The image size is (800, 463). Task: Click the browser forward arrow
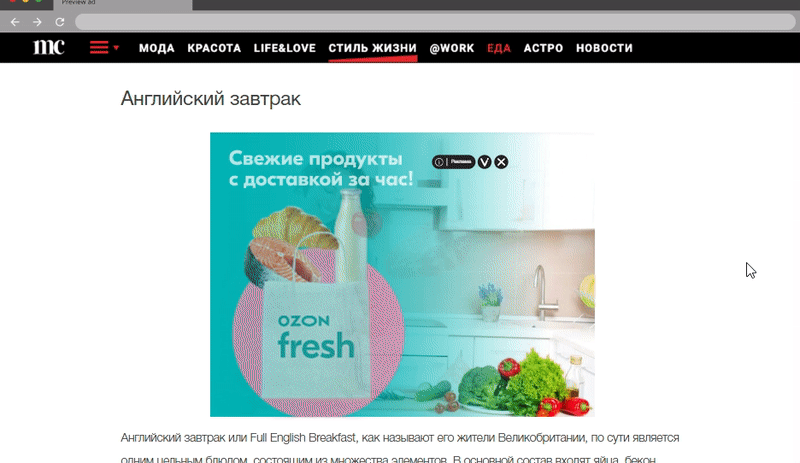37,22
